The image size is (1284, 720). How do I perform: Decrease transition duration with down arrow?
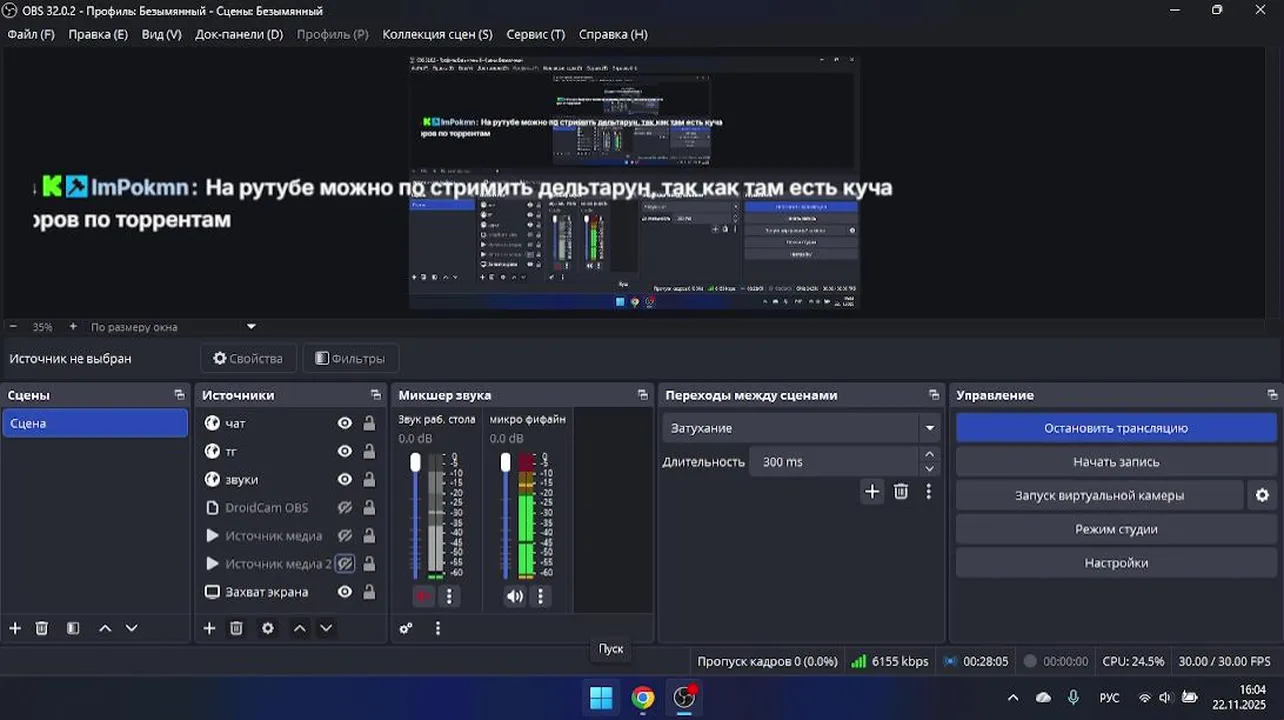(930, 469)
